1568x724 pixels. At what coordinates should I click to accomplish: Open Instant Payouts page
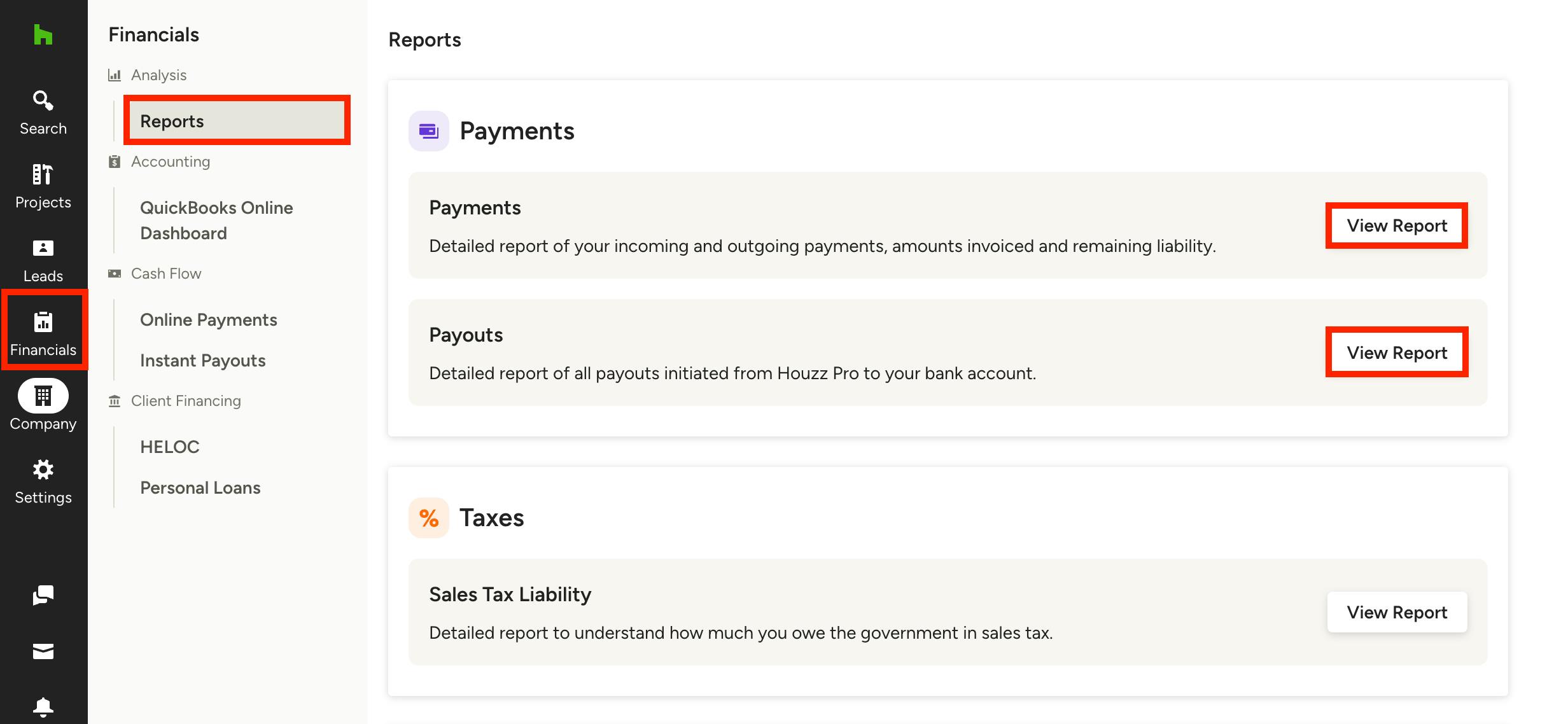click(203, 360)
